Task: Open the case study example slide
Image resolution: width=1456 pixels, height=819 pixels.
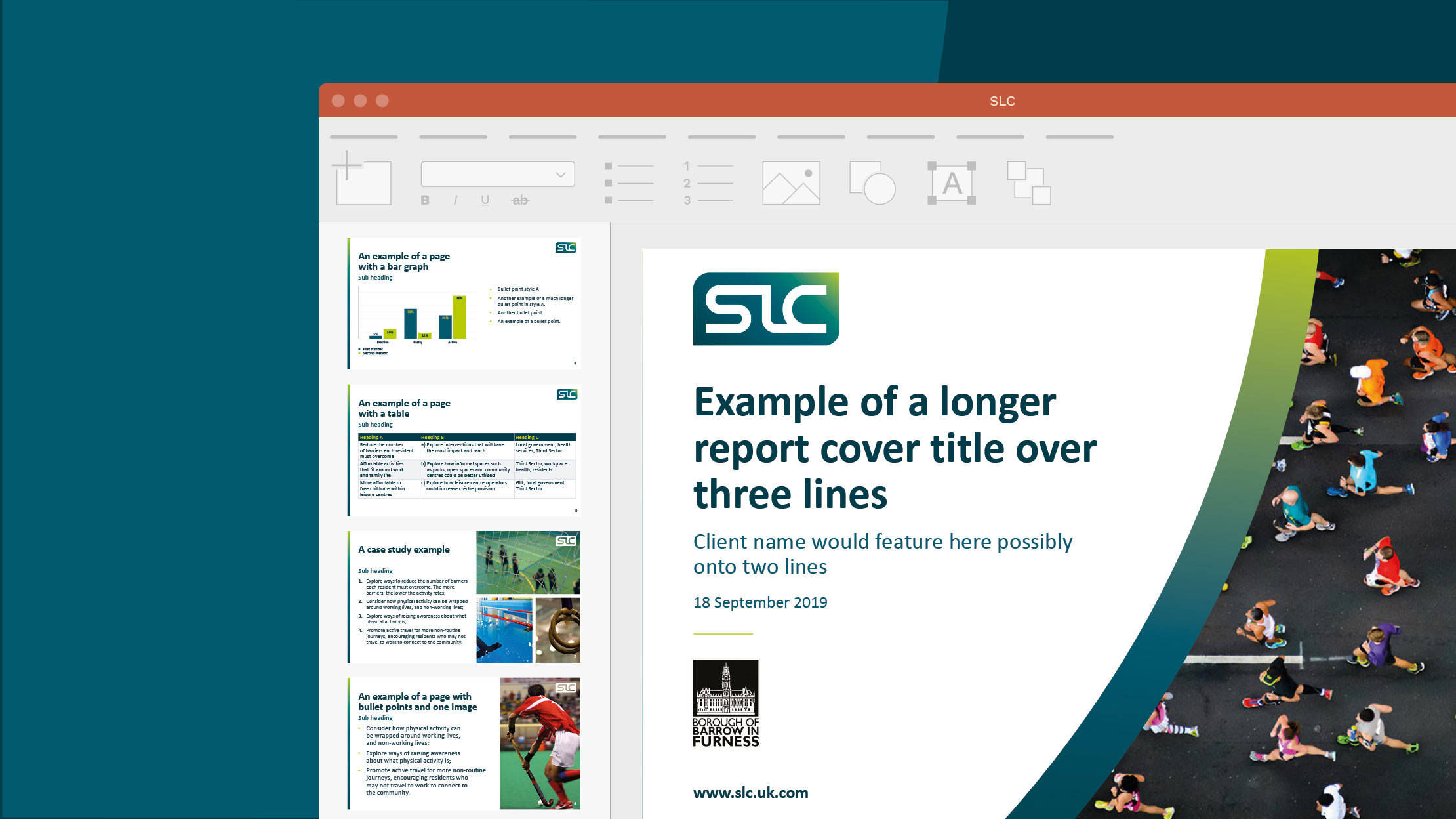Action: (464, 597)
